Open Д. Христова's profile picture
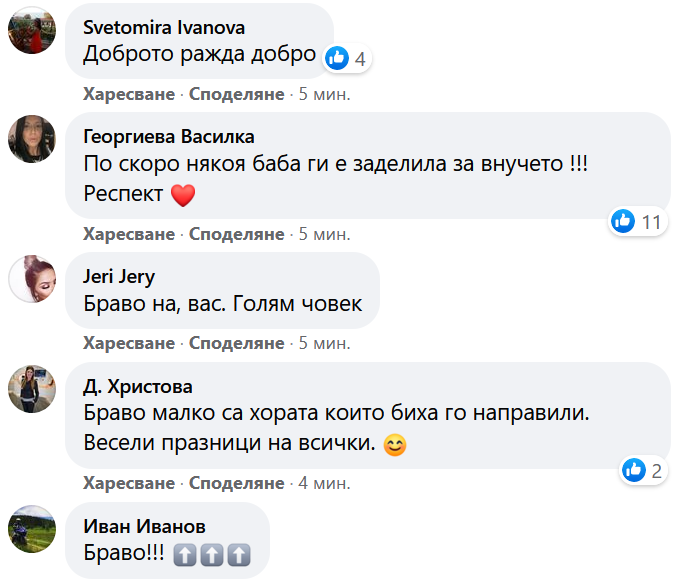This screenshot has height=579, width=682. tap(32, 388)
